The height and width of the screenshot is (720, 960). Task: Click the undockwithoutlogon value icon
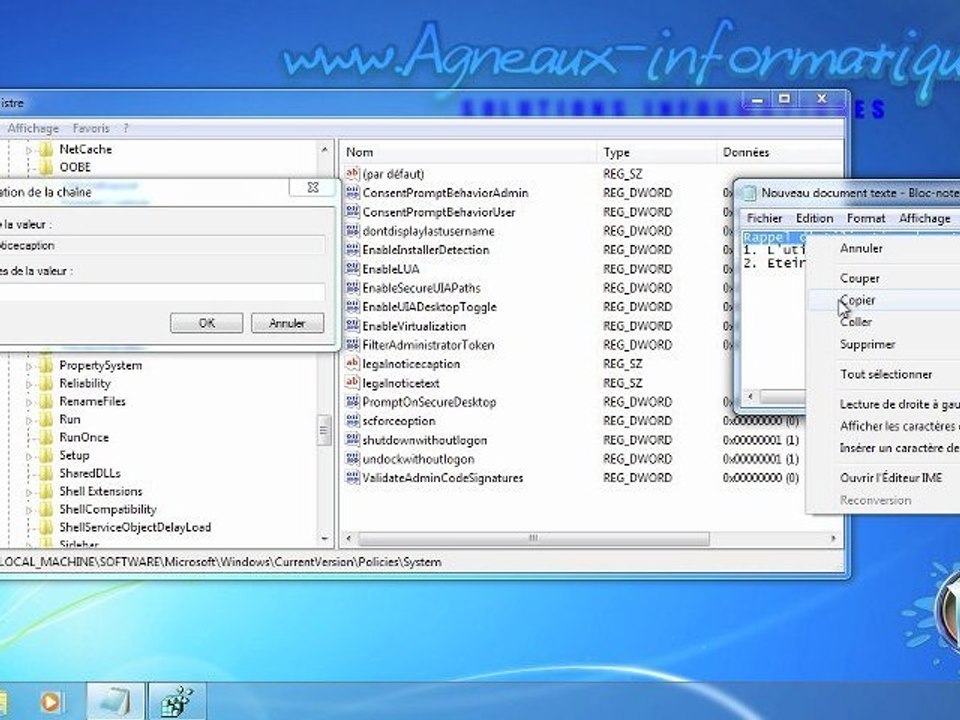click(x=353, y=458)
